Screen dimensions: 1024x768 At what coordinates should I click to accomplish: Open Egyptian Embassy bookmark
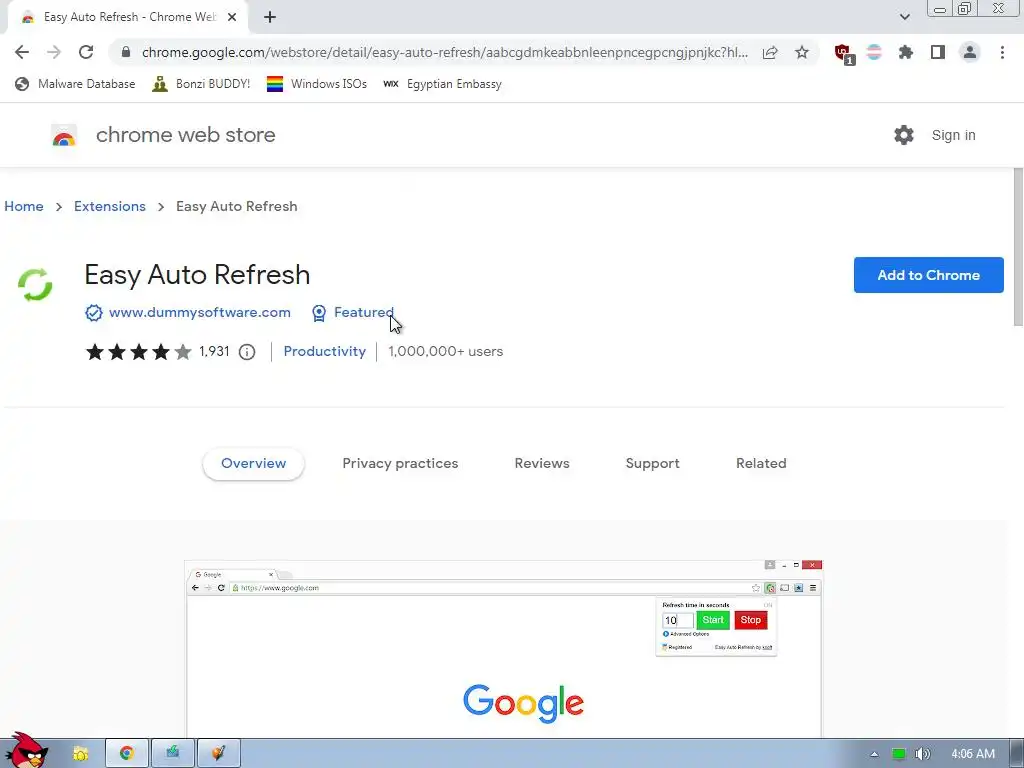442,84
